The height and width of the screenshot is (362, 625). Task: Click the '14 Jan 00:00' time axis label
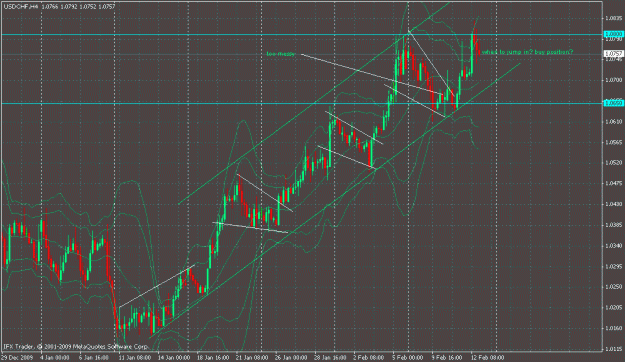click(x=173, y=357)
